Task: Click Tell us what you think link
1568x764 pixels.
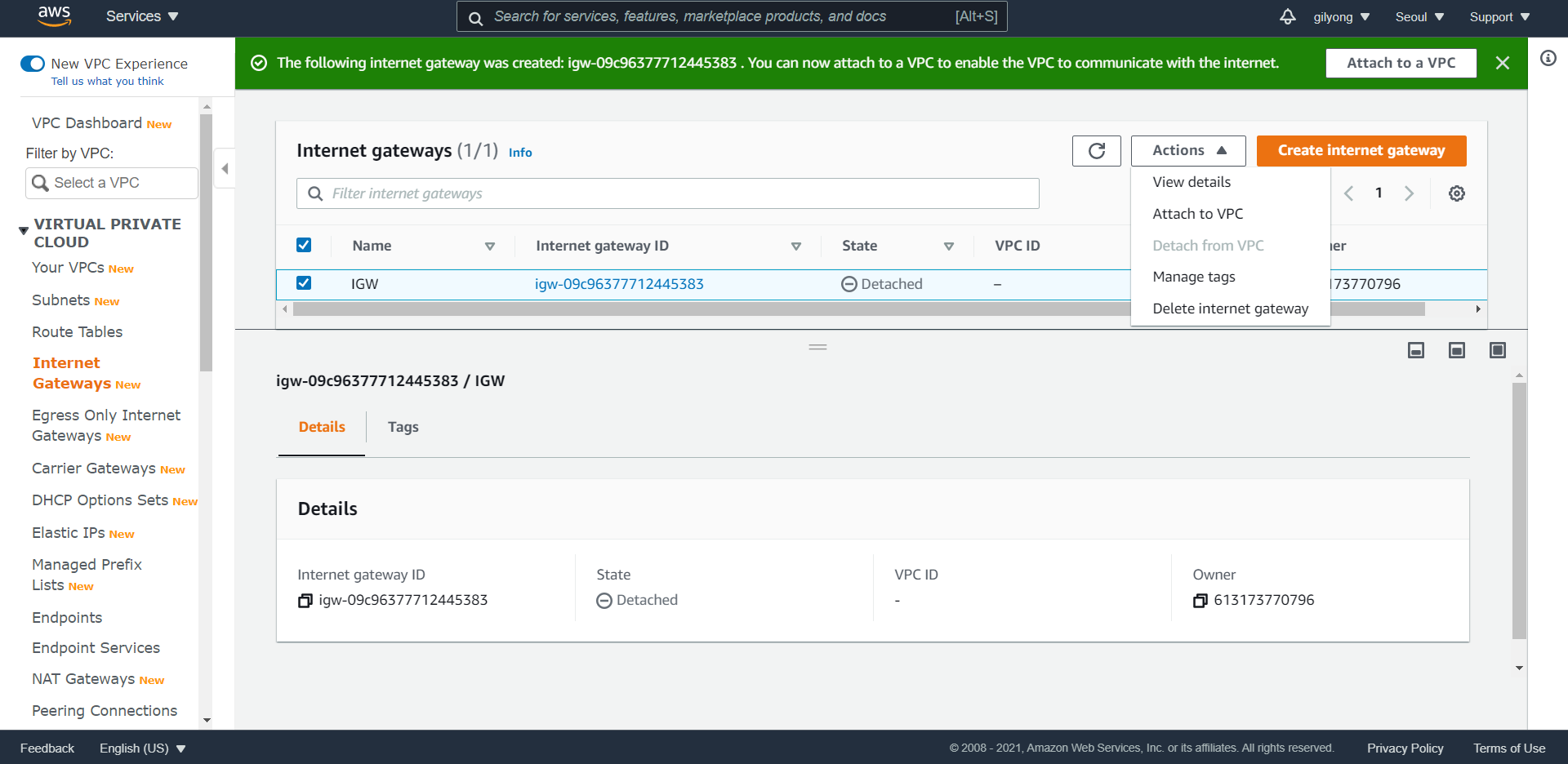Action: point(107,81)
